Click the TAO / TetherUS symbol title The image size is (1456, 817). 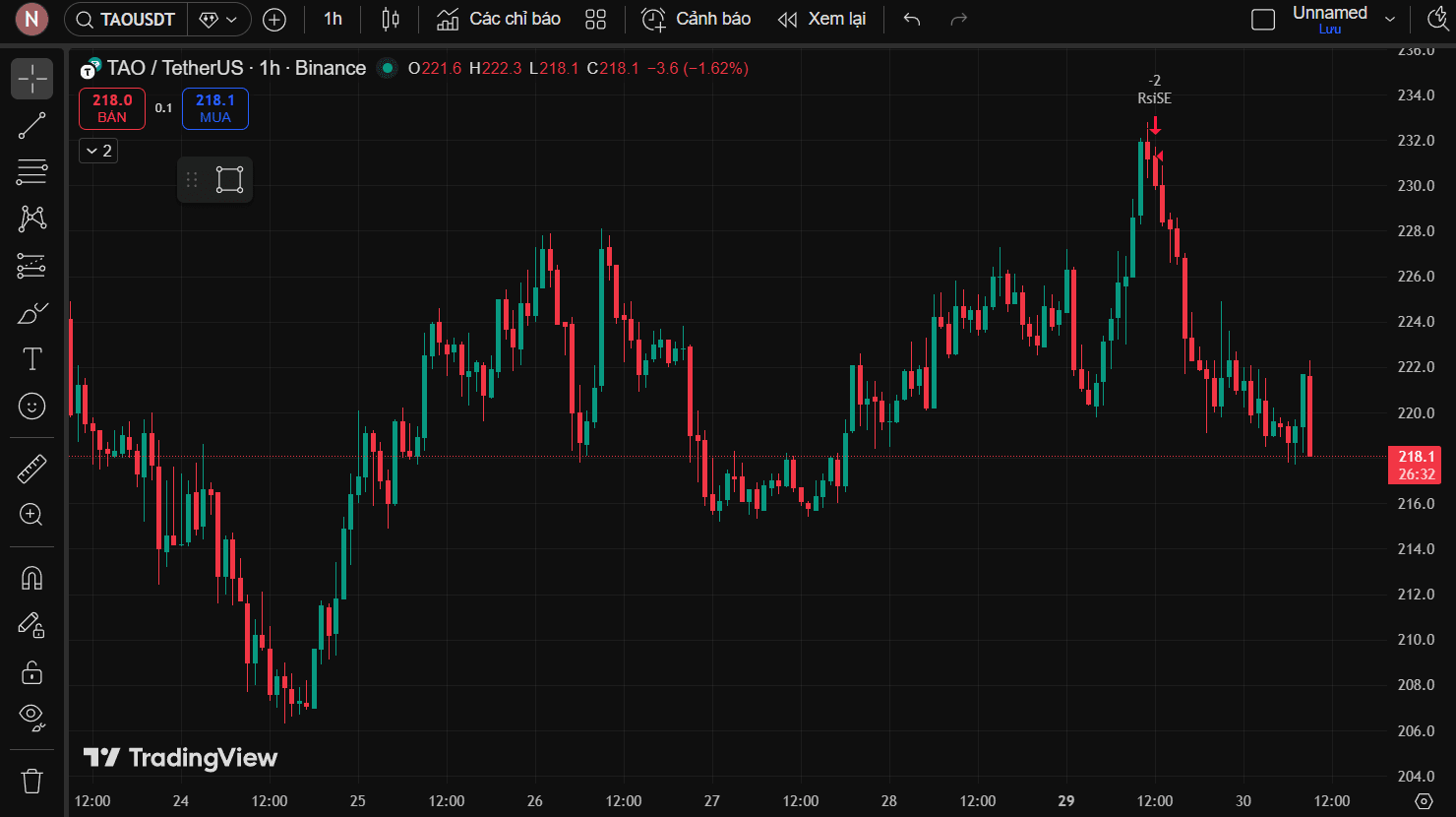pyautogui.click(x=236, y=68)
